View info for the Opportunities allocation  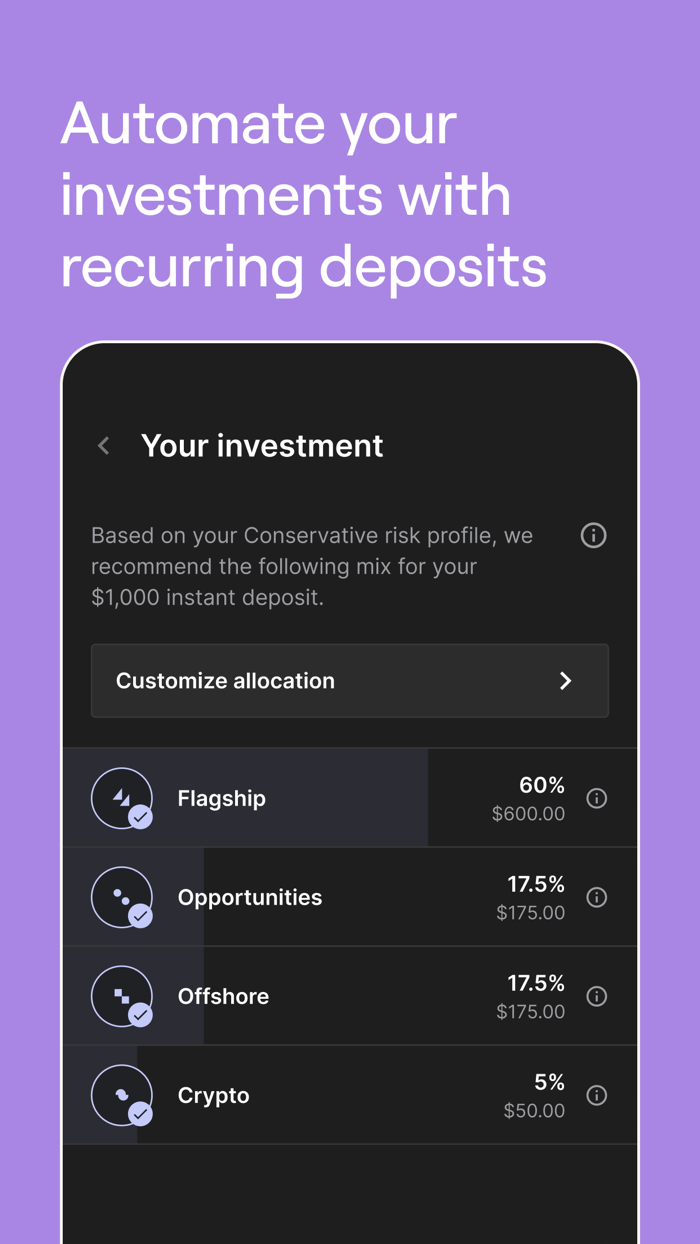point(597,896)
